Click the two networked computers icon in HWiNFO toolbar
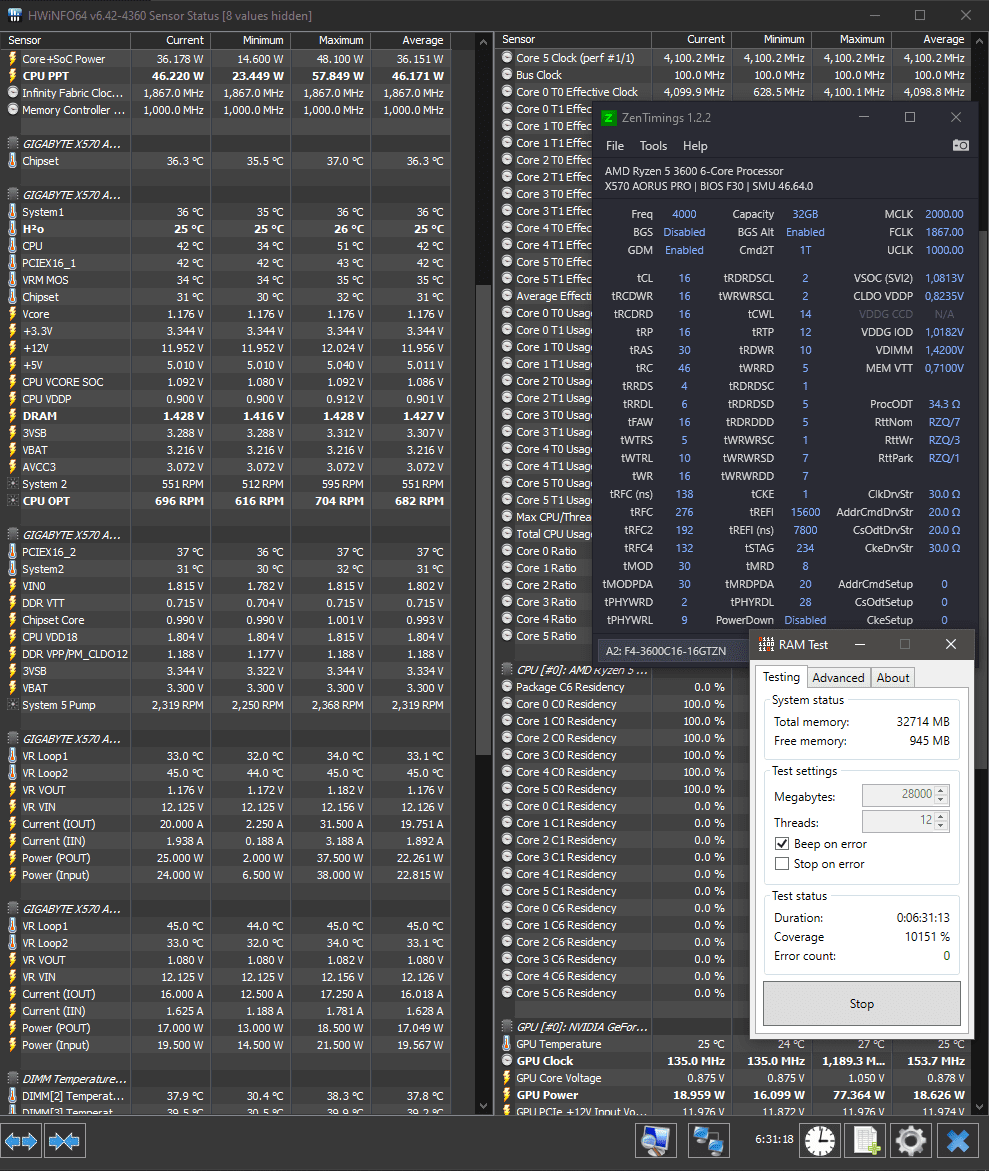 [707, 1140]
